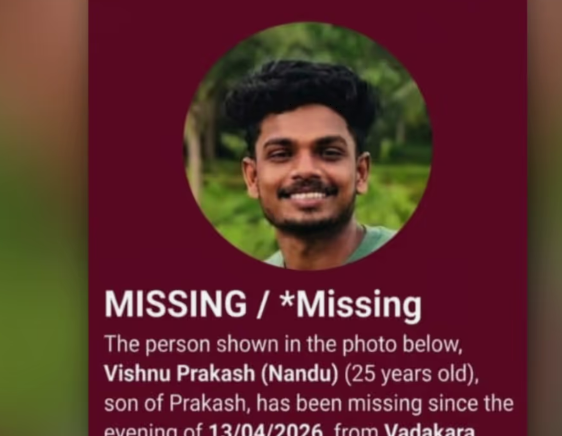
Task: Click the maroon card left of photo
Action: coord(135,143)
